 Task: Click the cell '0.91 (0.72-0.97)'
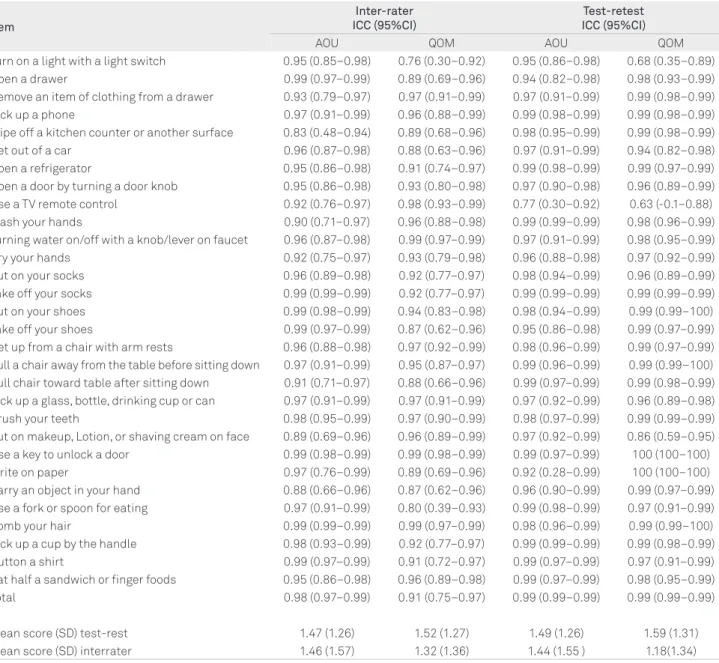[x=442, y=562]
